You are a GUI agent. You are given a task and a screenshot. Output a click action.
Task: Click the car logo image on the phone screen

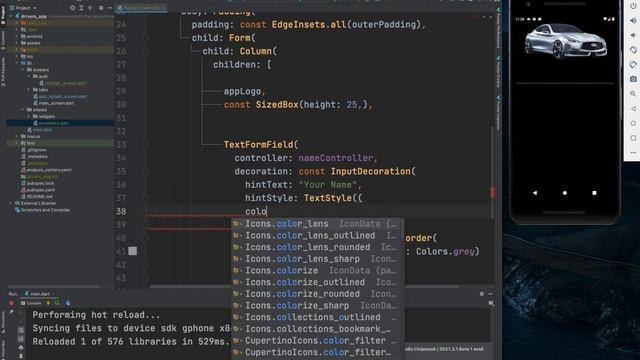click(x=565, y=41)
